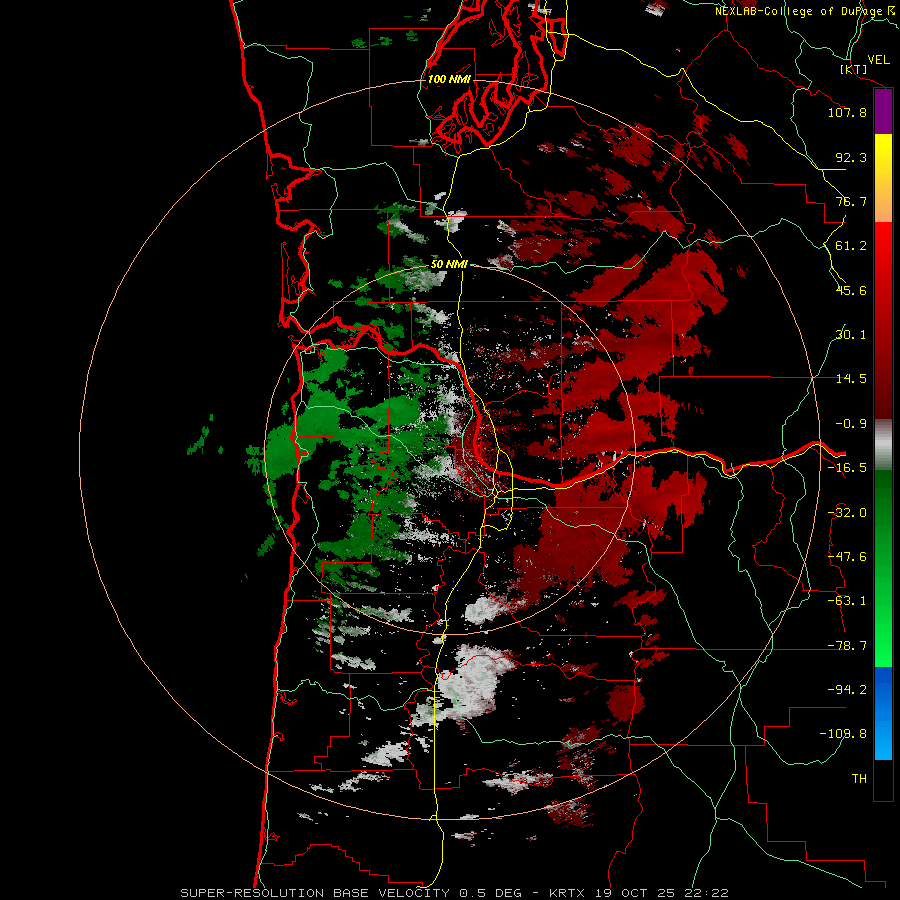Select the -109.8 legend value

pos(844,734)
